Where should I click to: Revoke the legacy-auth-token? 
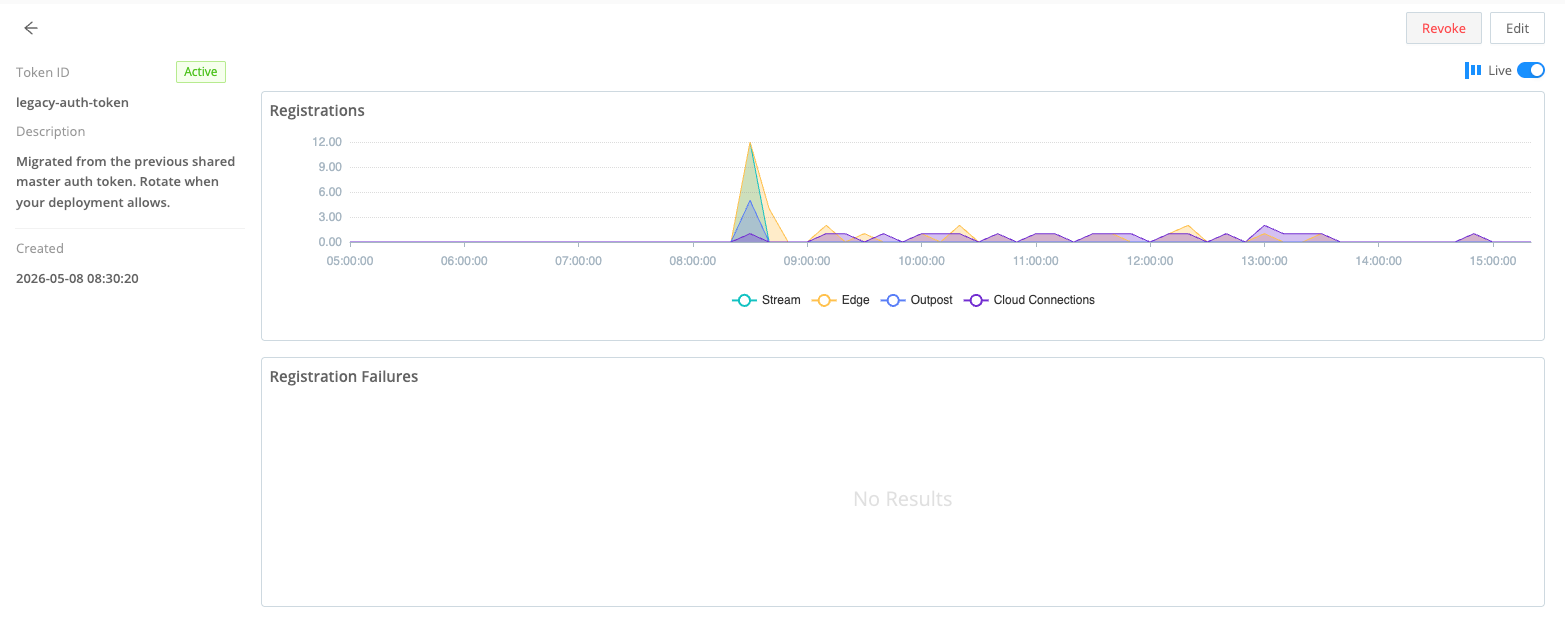[1443, 28]
